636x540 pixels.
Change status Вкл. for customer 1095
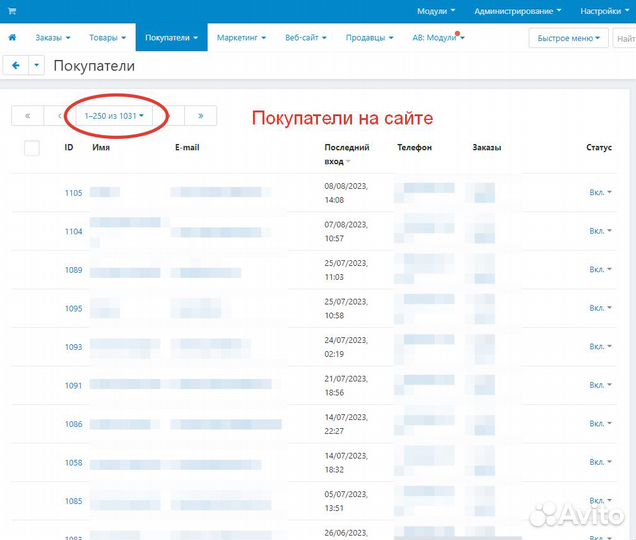600,308
